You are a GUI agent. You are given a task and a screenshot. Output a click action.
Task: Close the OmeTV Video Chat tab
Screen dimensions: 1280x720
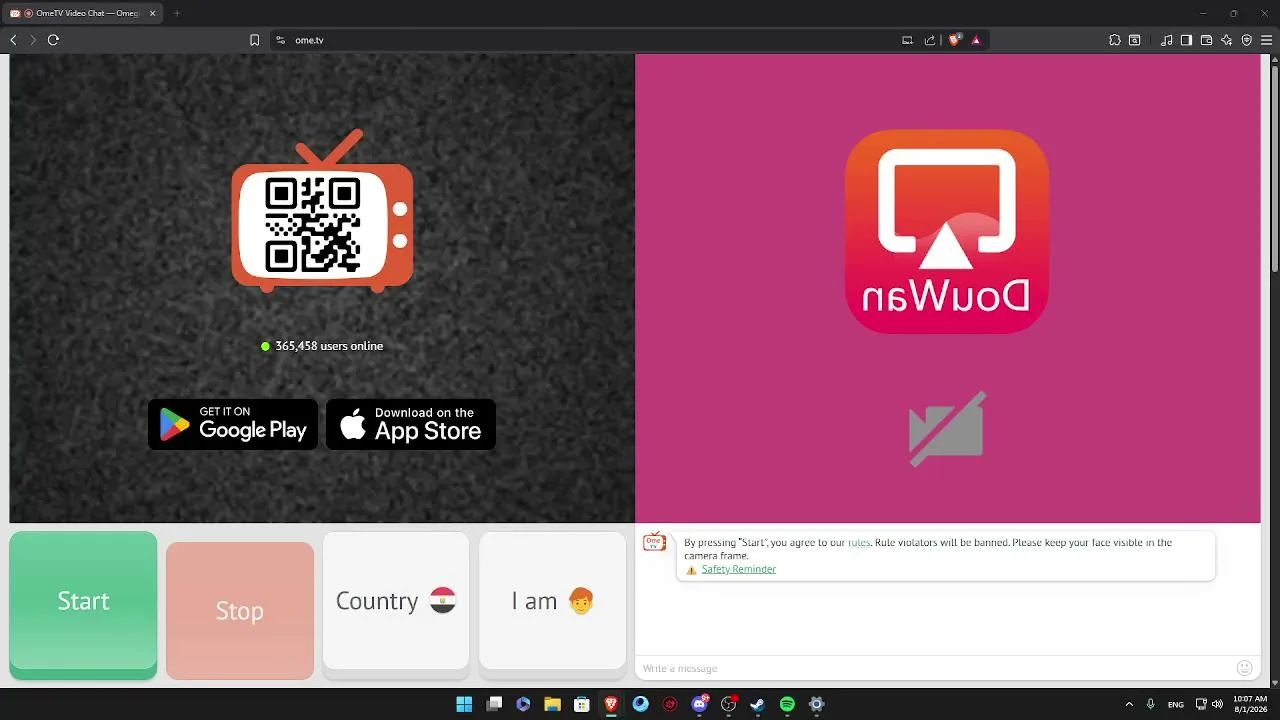[x=153, y=13]
